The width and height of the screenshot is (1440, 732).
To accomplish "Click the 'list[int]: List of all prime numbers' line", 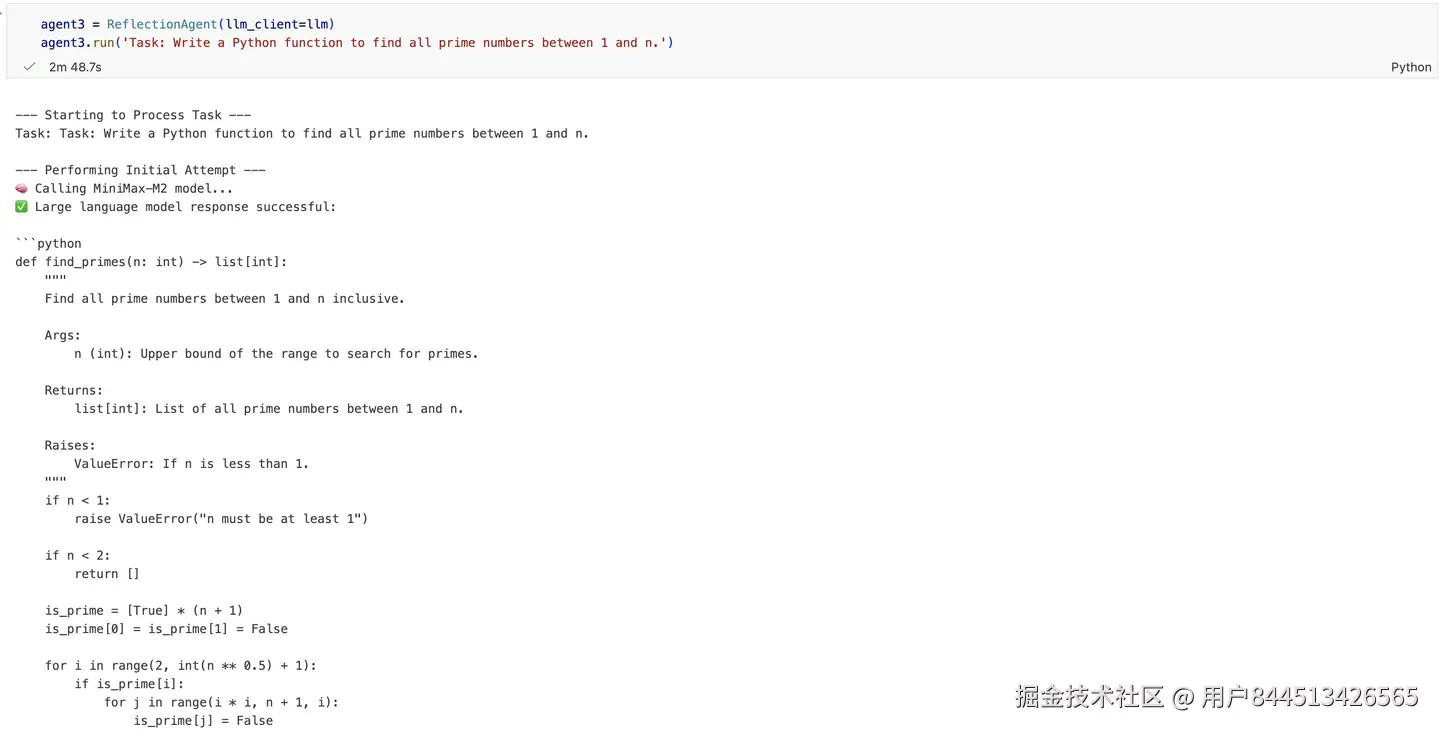I will coord(269,408).
